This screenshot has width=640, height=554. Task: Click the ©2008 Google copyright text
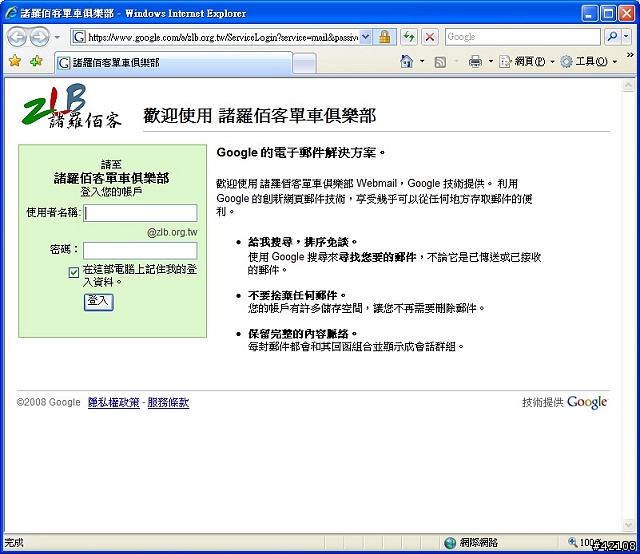click(49, 403)
